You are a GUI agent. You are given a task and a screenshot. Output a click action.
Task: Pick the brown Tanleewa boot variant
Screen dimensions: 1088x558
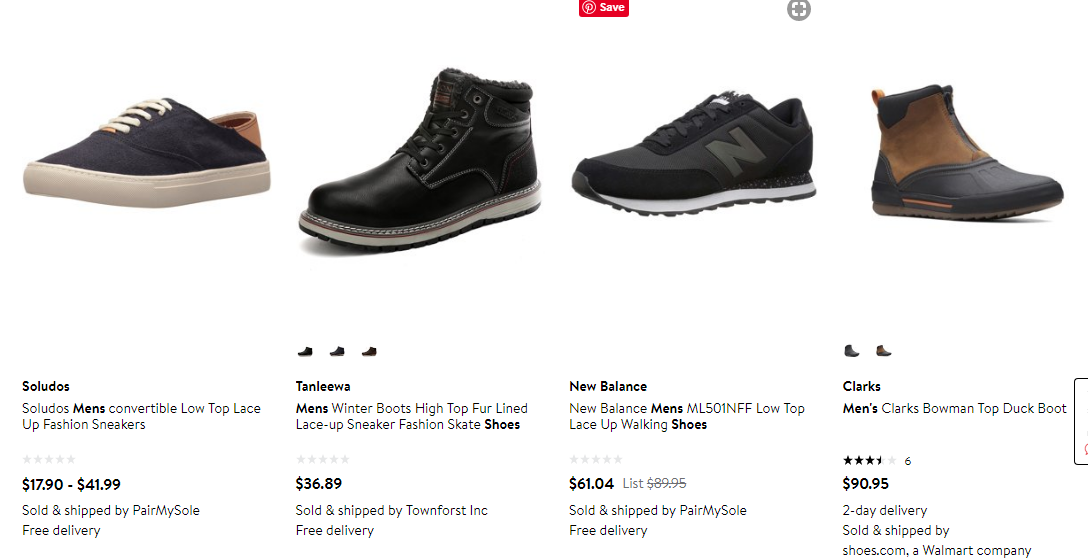(x=369, y=352)
